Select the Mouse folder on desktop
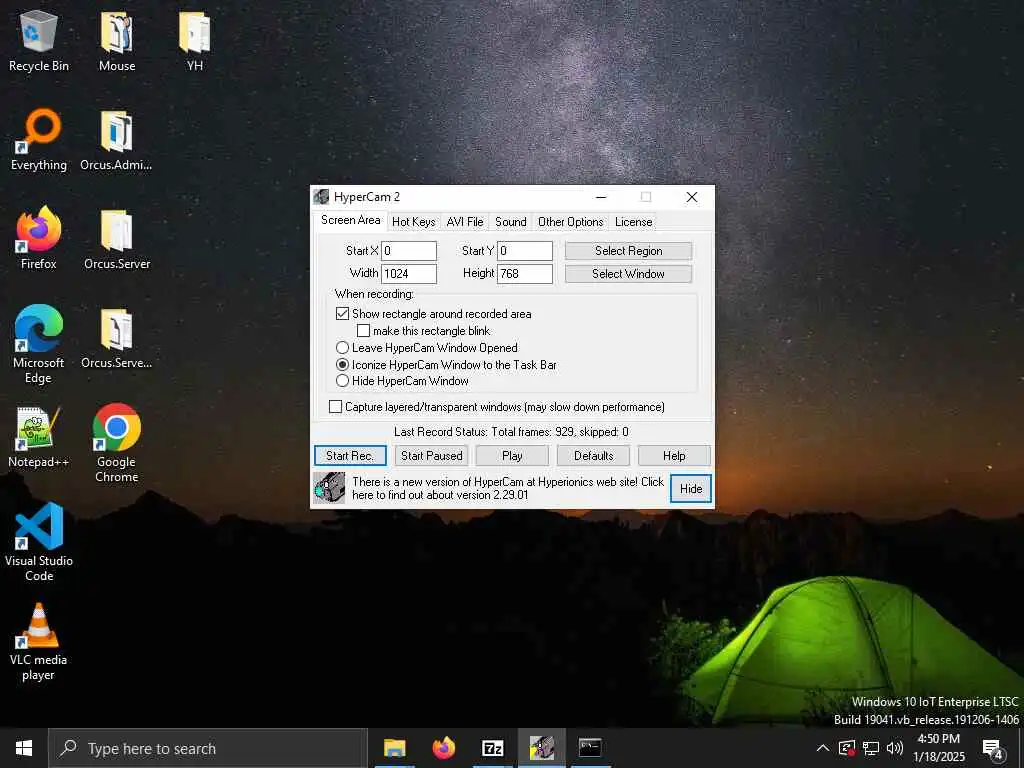Image resolution: width=1024 pixels, height=768 pixels. coord(117,40)
